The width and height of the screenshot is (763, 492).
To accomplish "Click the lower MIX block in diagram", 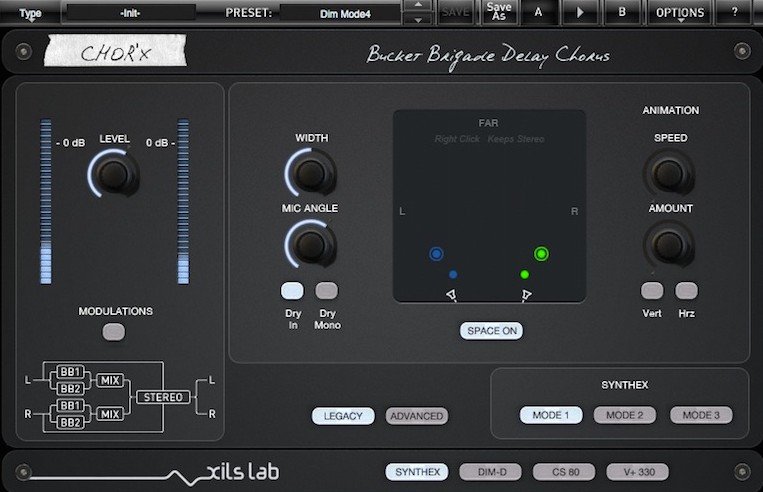I will (110, 414).
